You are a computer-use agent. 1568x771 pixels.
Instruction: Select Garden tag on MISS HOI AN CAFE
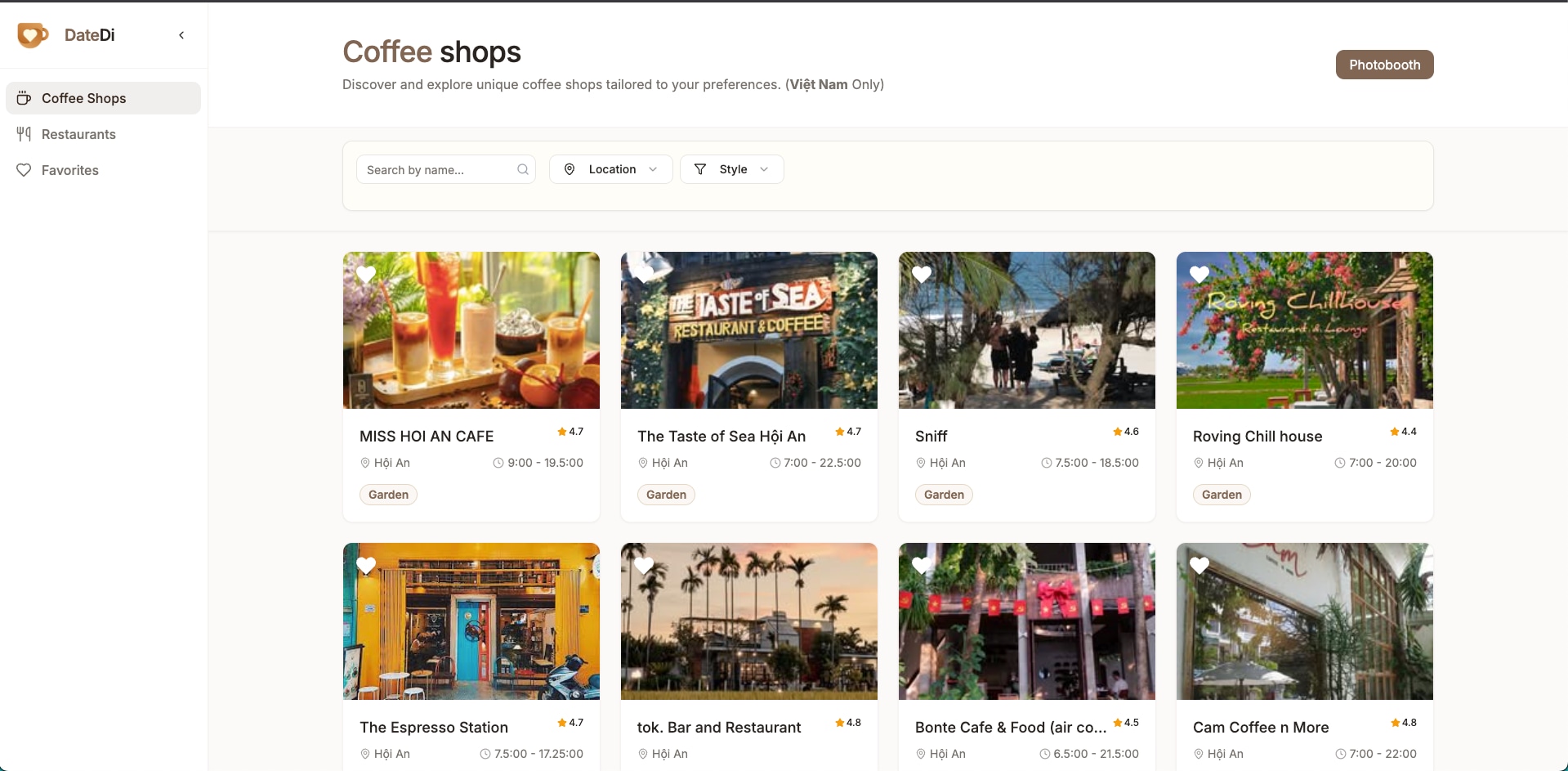[x=388, y=495]
